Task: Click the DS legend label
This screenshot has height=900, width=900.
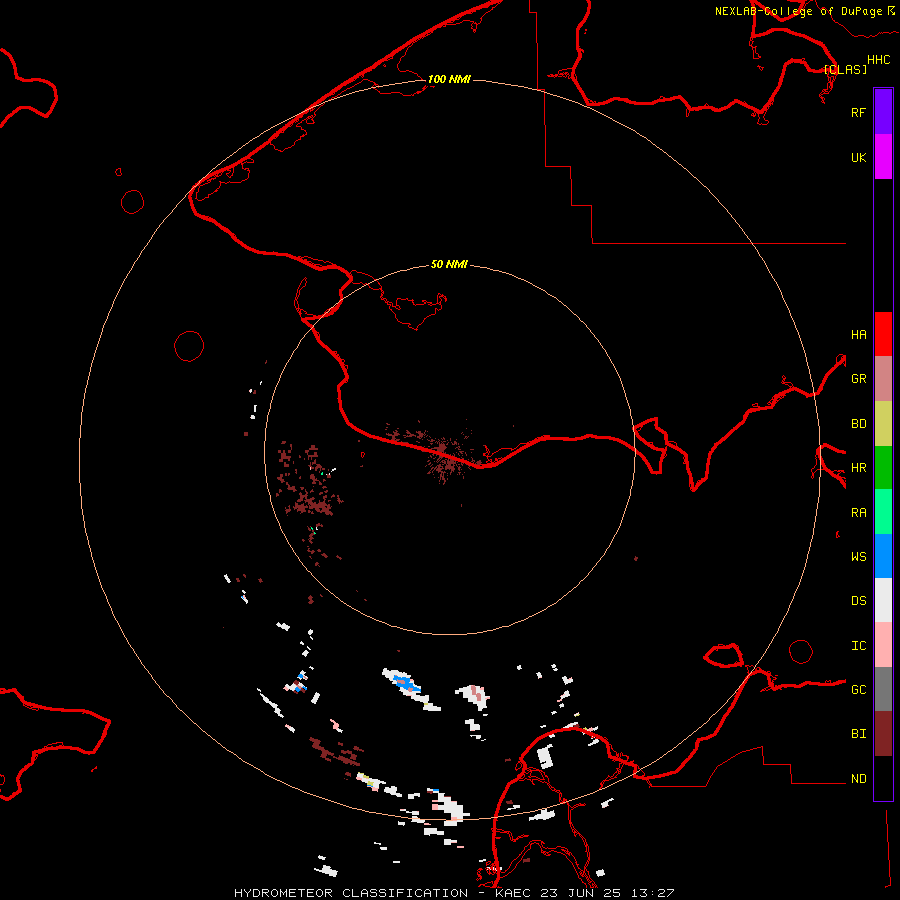Action: (x=858, y=600)
